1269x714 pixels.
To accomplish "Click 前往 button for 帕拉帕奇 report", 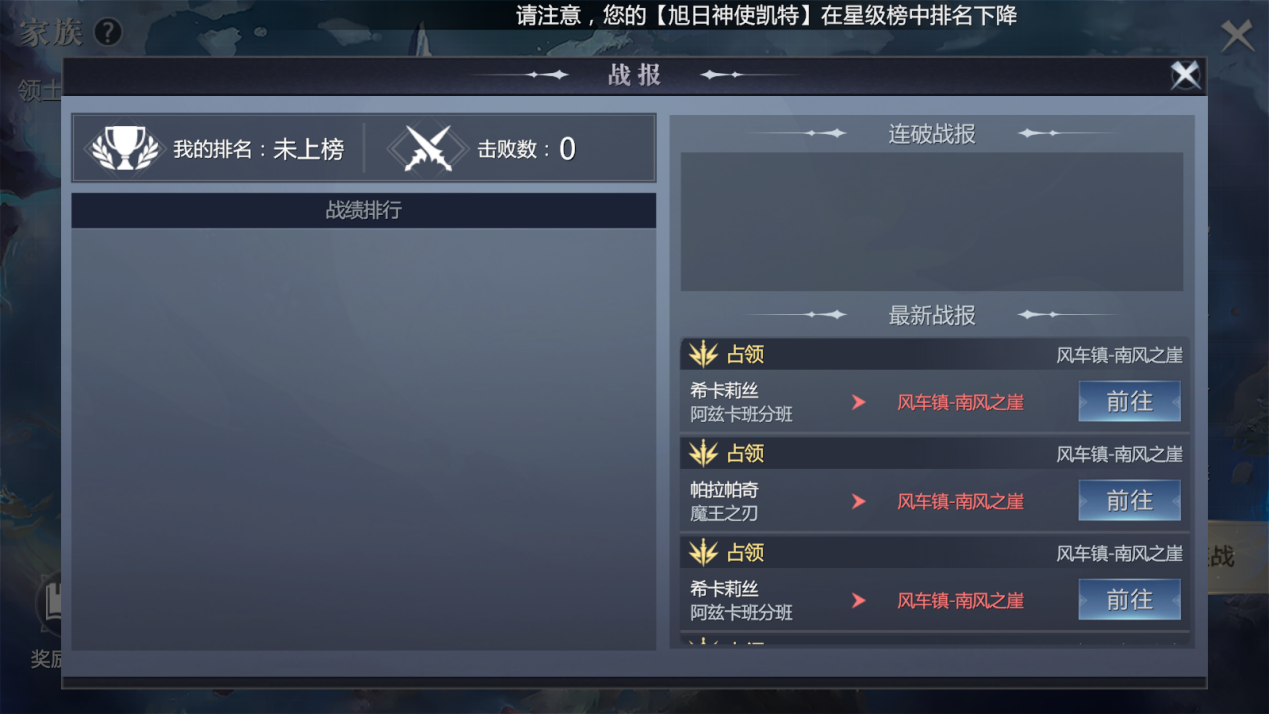I will click(1129, 500).
